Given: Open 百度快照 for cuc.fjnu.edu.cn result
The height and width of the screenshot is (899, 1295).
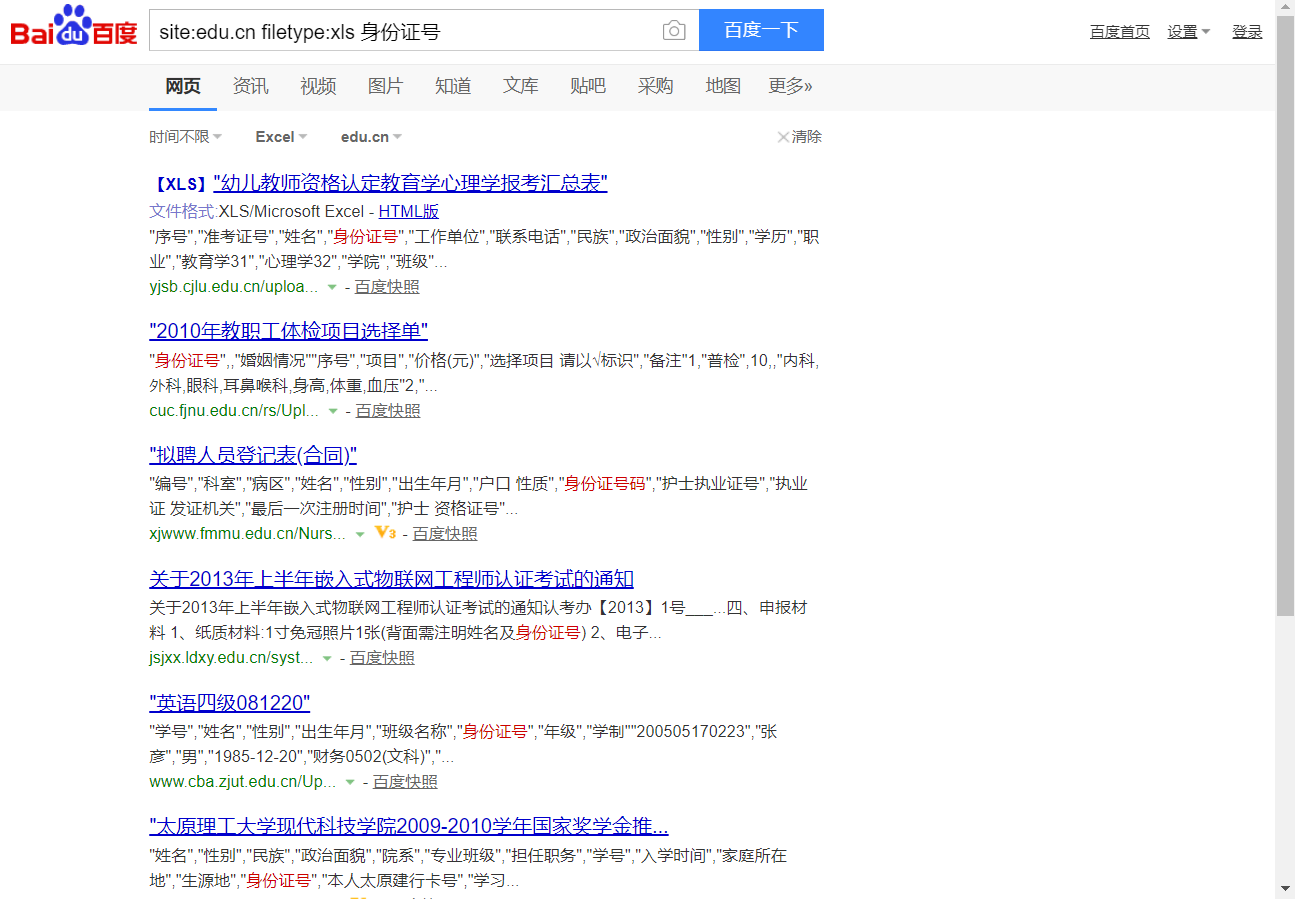Looking at the screenshot, I should pos(388,411).
